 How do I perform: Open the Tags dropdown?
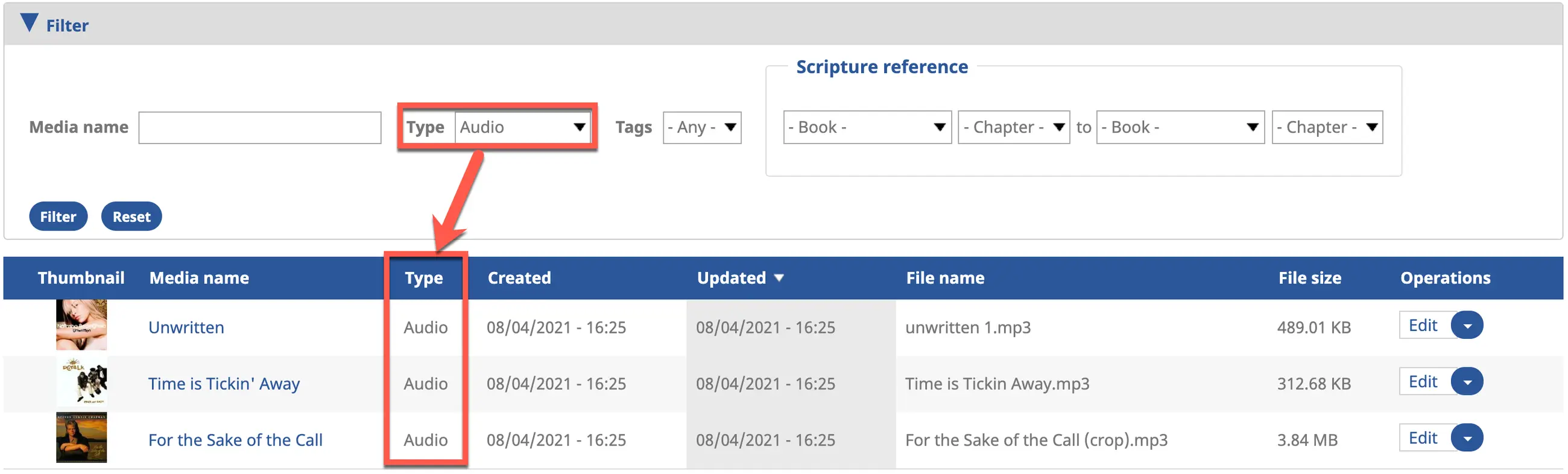pyautogui.click(x=701, y=128)
